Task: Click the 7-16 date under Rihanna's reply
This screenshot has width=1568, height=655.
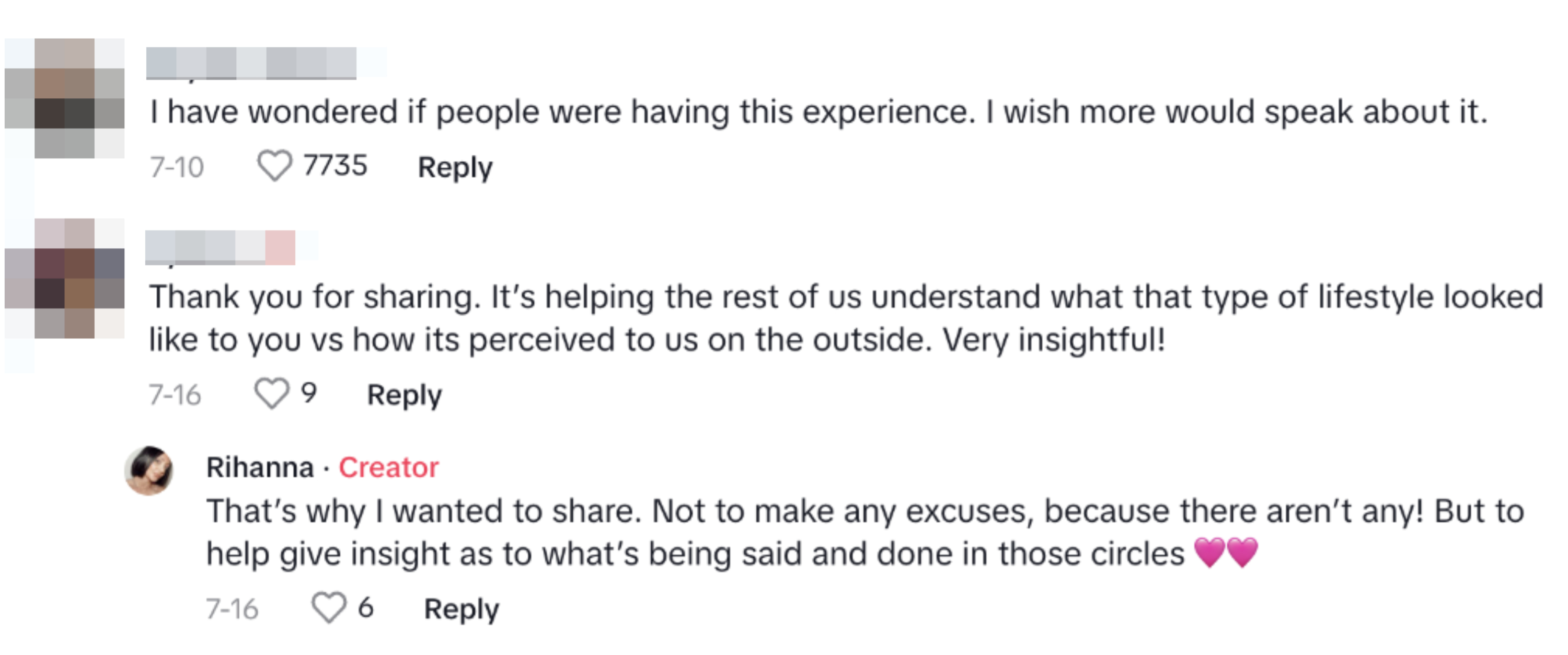Action: pyautogui.click(x=232, y=608)
